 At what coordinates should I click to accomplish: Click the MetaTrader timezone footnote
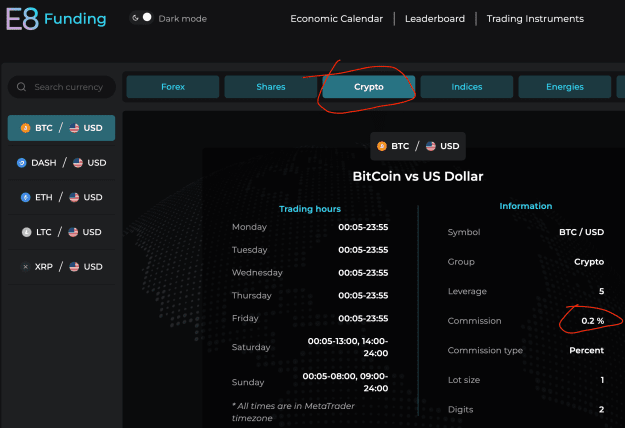[x=293, y=412]
